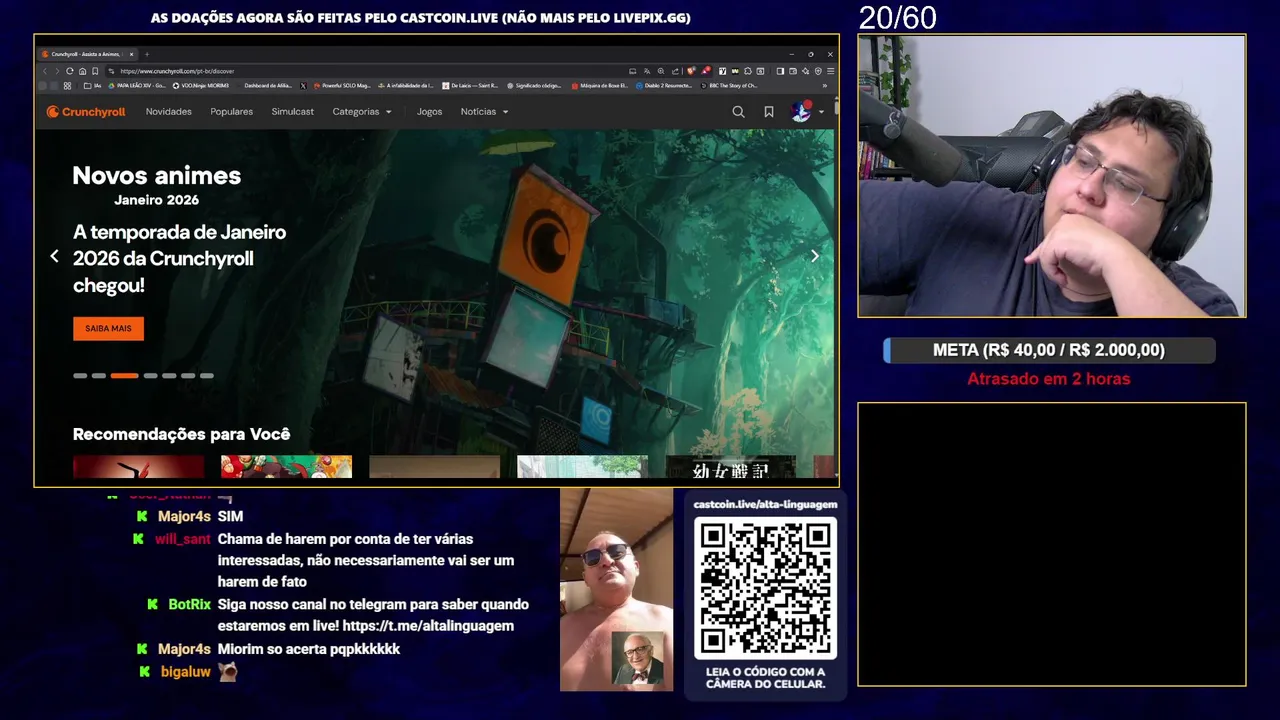The width and height of the screenshot is (1280, 720).
Task: Click the META donation goal progress bar
Action: point(1049,350)
